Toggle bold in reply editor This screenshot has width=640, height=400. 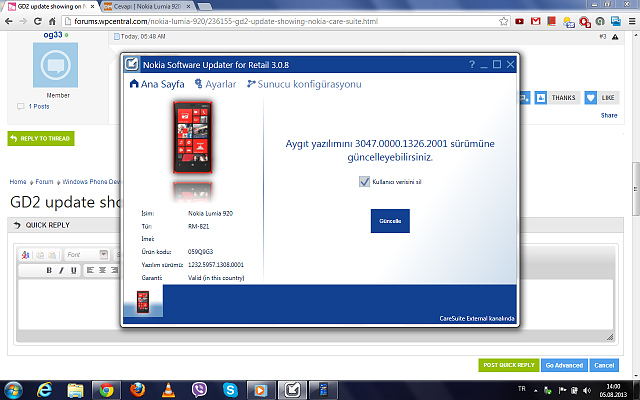point(49,270)
